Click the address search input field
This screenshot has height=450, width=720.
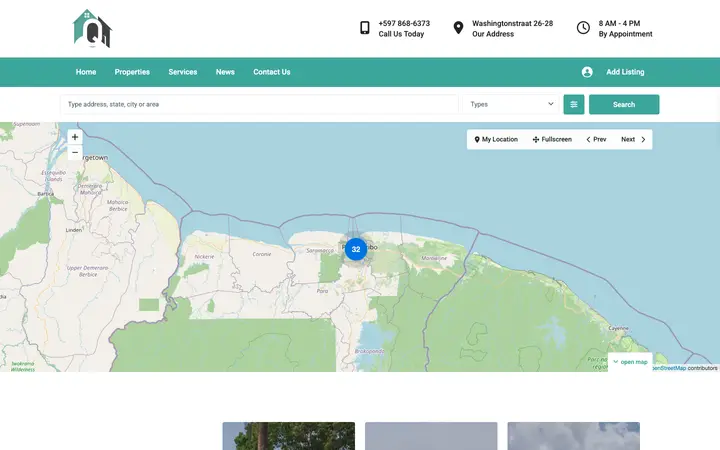[x=259, y=105]
